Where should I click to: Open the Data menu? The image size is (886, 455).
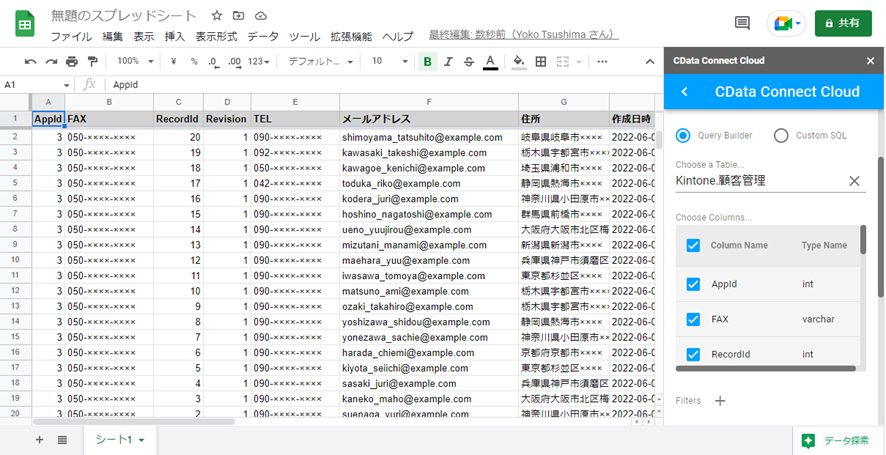click(x=263, y=37)
